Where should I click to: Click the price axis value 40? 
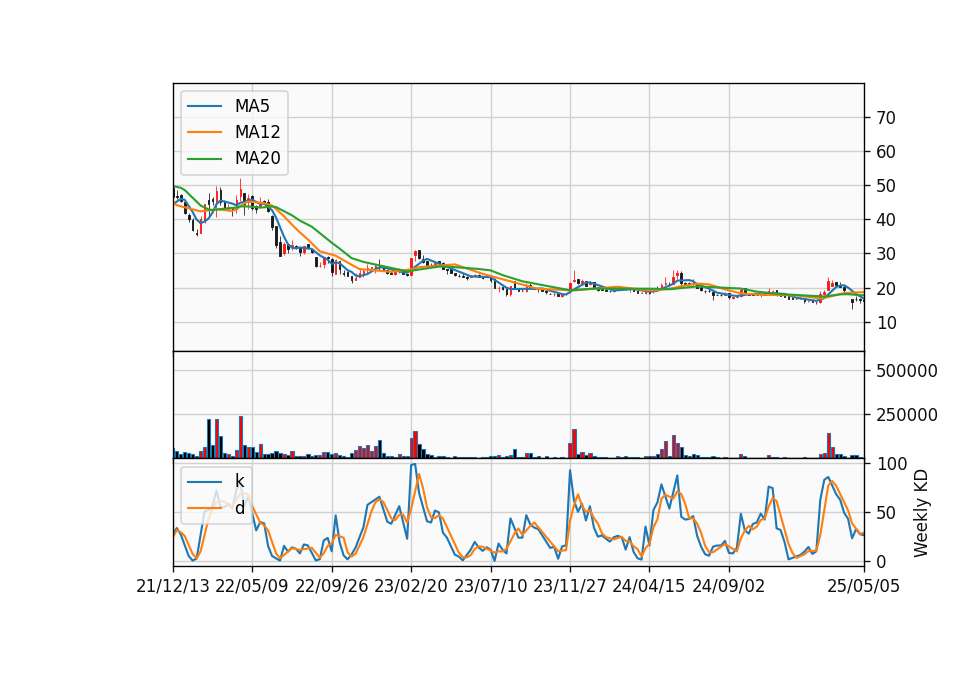(887, 220)
